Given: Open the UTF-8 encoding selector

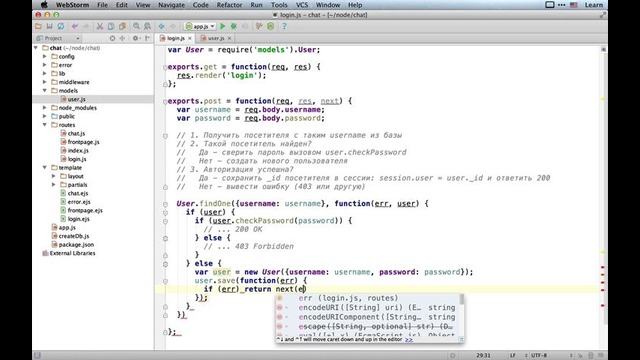Looking at the screenshot, I should click(552, 356).
